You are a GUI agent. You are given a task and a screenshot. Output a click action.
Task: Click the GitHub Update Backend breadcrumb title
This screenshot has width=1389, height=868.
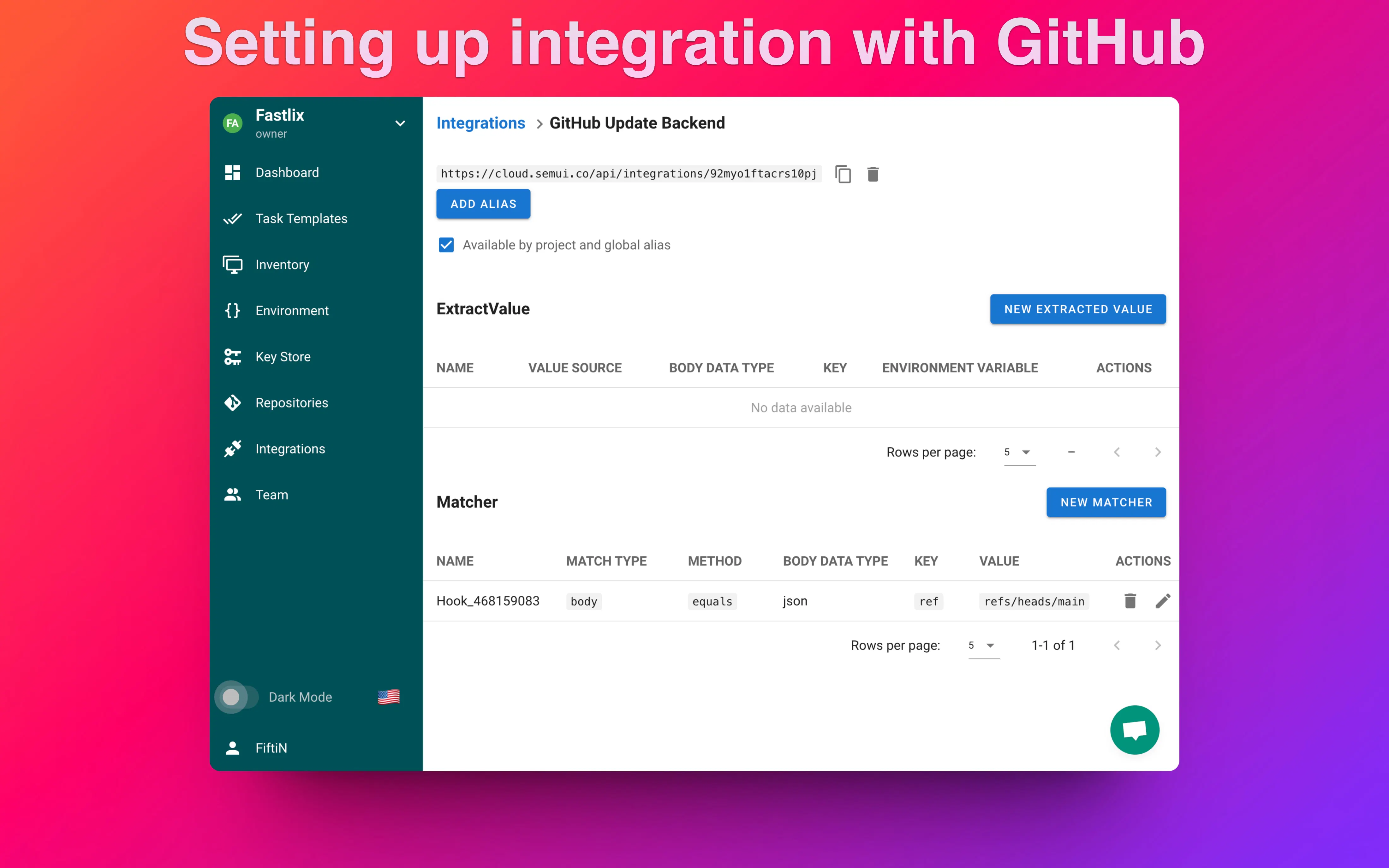(x=637, y=123)
